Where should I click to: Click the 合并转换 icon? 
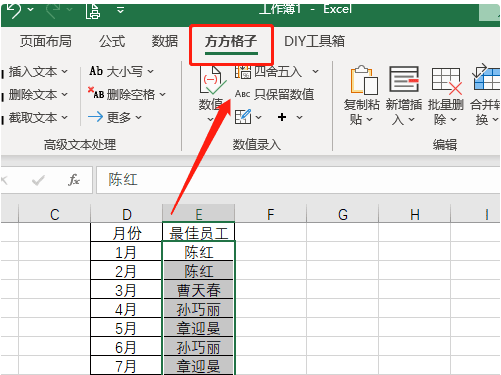[486, 77]
